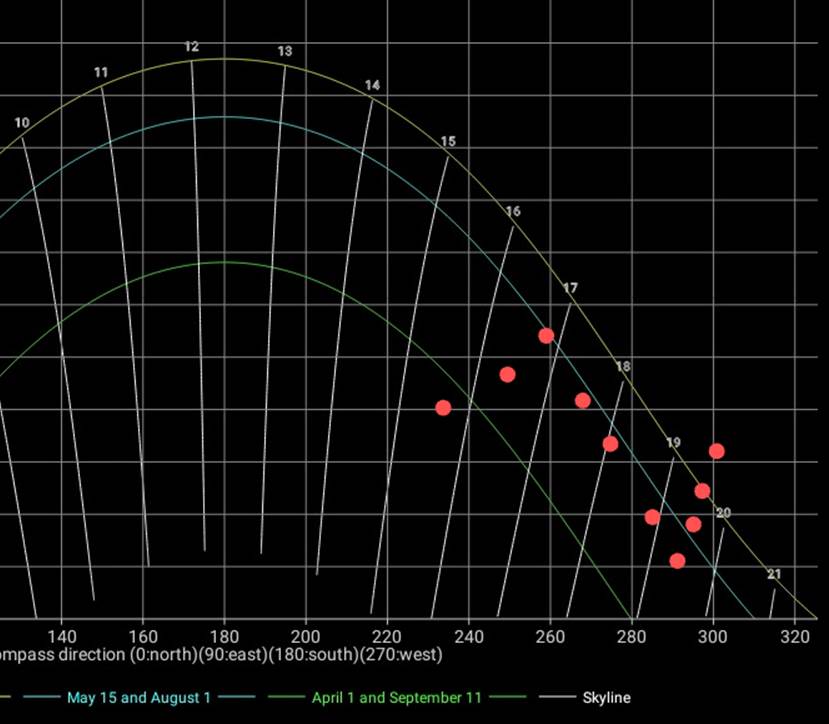Select the topmost red dot on the chart
This screenshot has height=724, width=829.
pos(546,336)
